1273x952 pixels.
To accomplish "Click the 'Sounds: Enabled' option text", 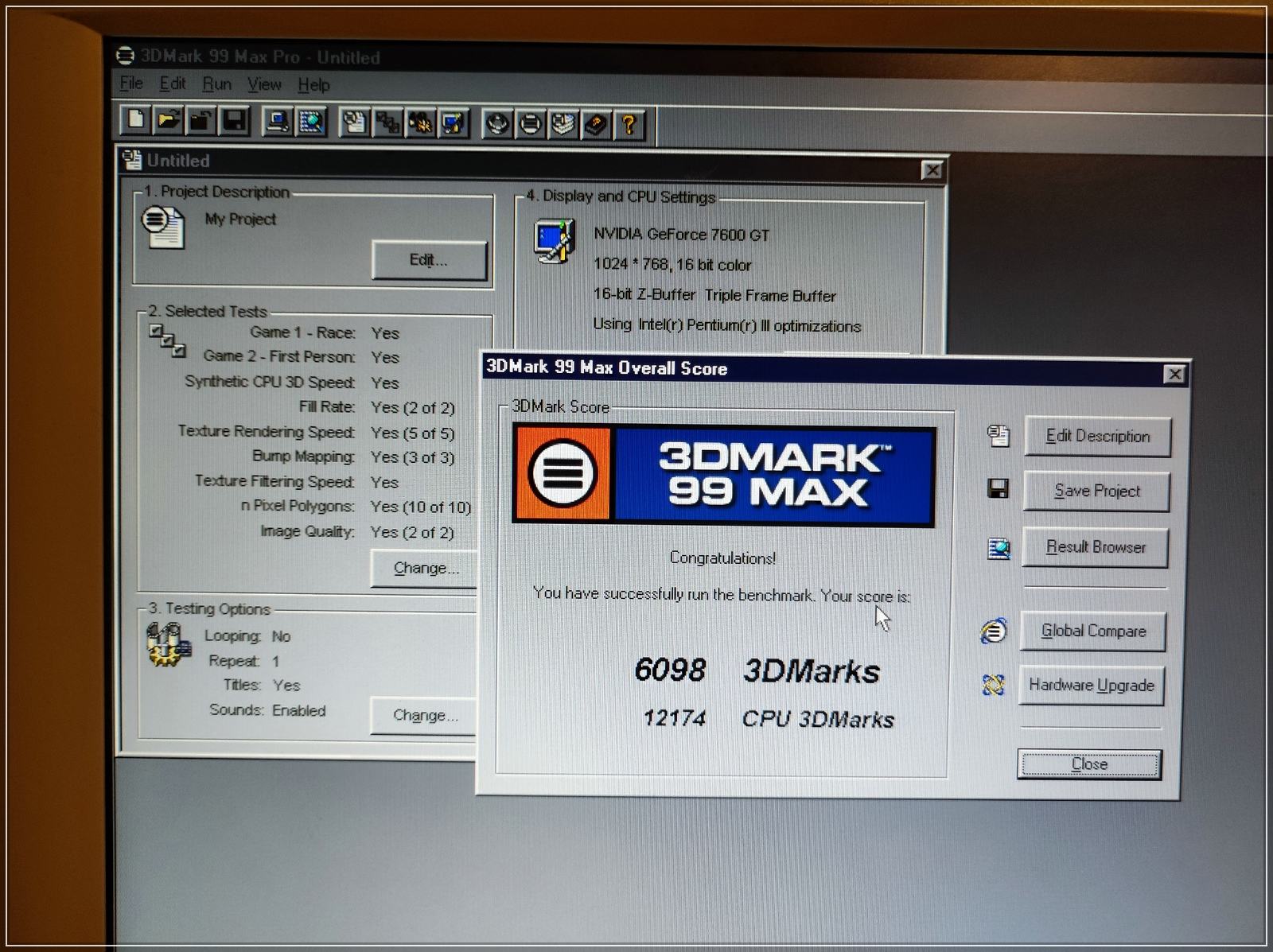I will pos(267,710).
